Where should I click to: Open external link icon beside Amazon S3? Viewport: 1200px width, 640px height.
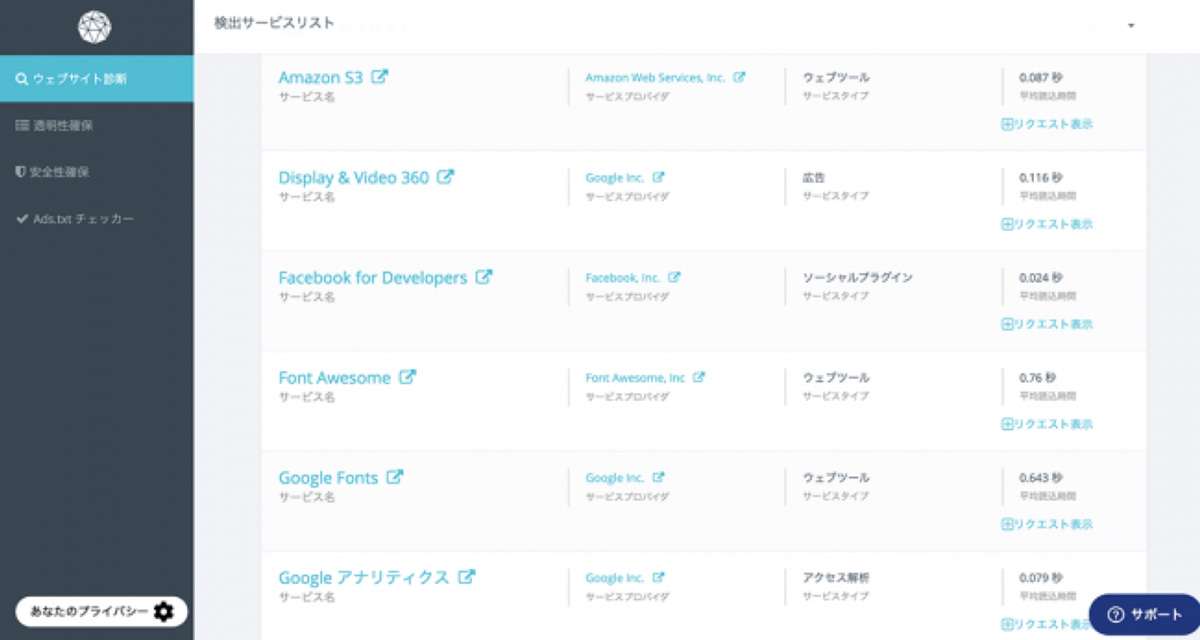pos(380,76)
